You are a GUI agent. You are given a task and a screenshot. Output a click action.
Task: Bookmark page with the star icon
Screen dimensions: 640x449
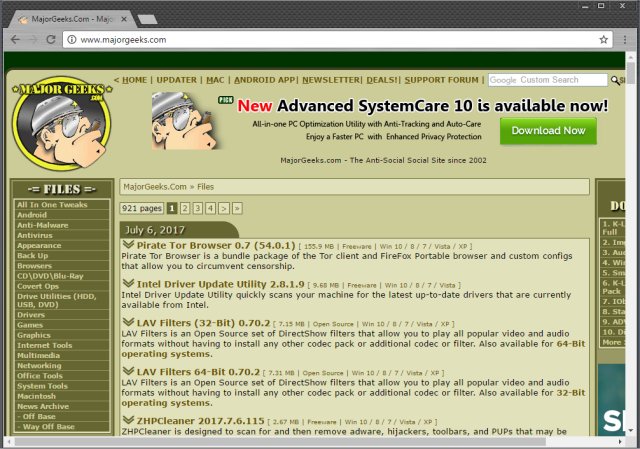coord(604,40)
